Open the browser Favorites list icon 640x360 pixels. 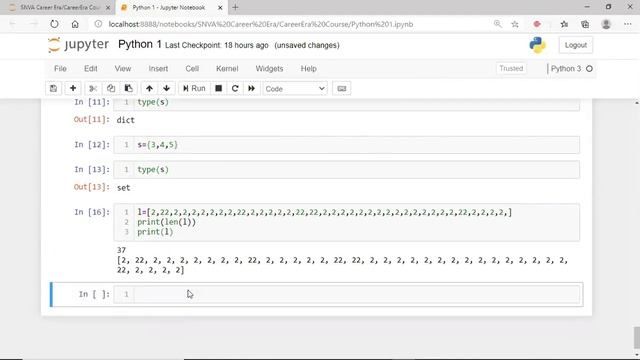coord(564,24)
